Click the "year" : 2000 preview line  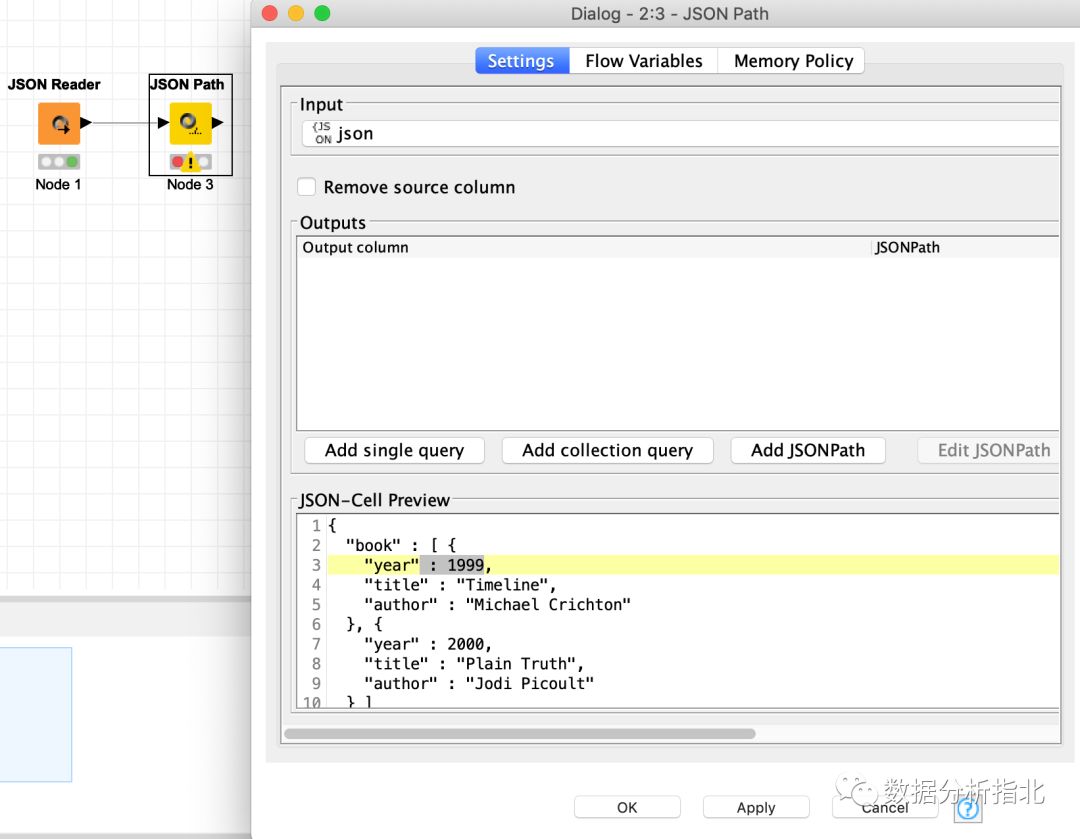[427, 644]
